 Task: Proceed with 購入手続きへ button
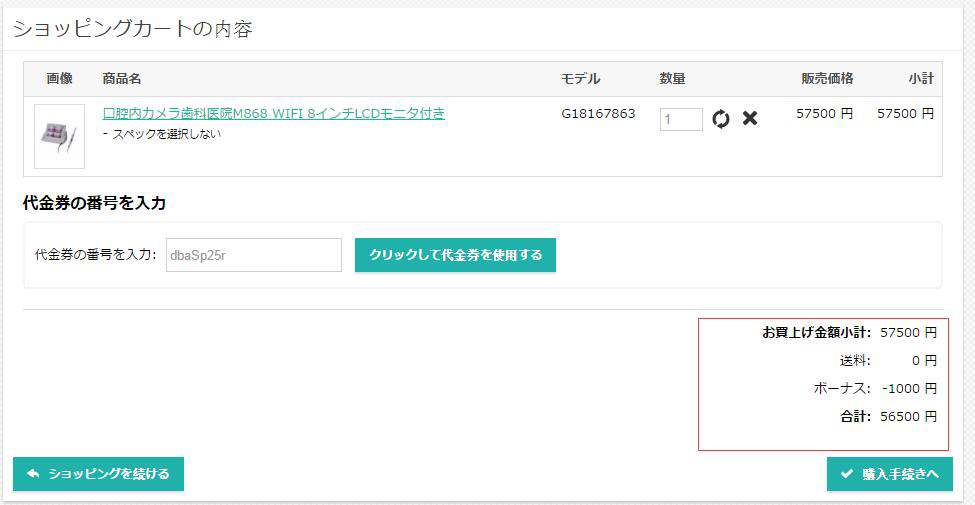click(x=890, y=474)
